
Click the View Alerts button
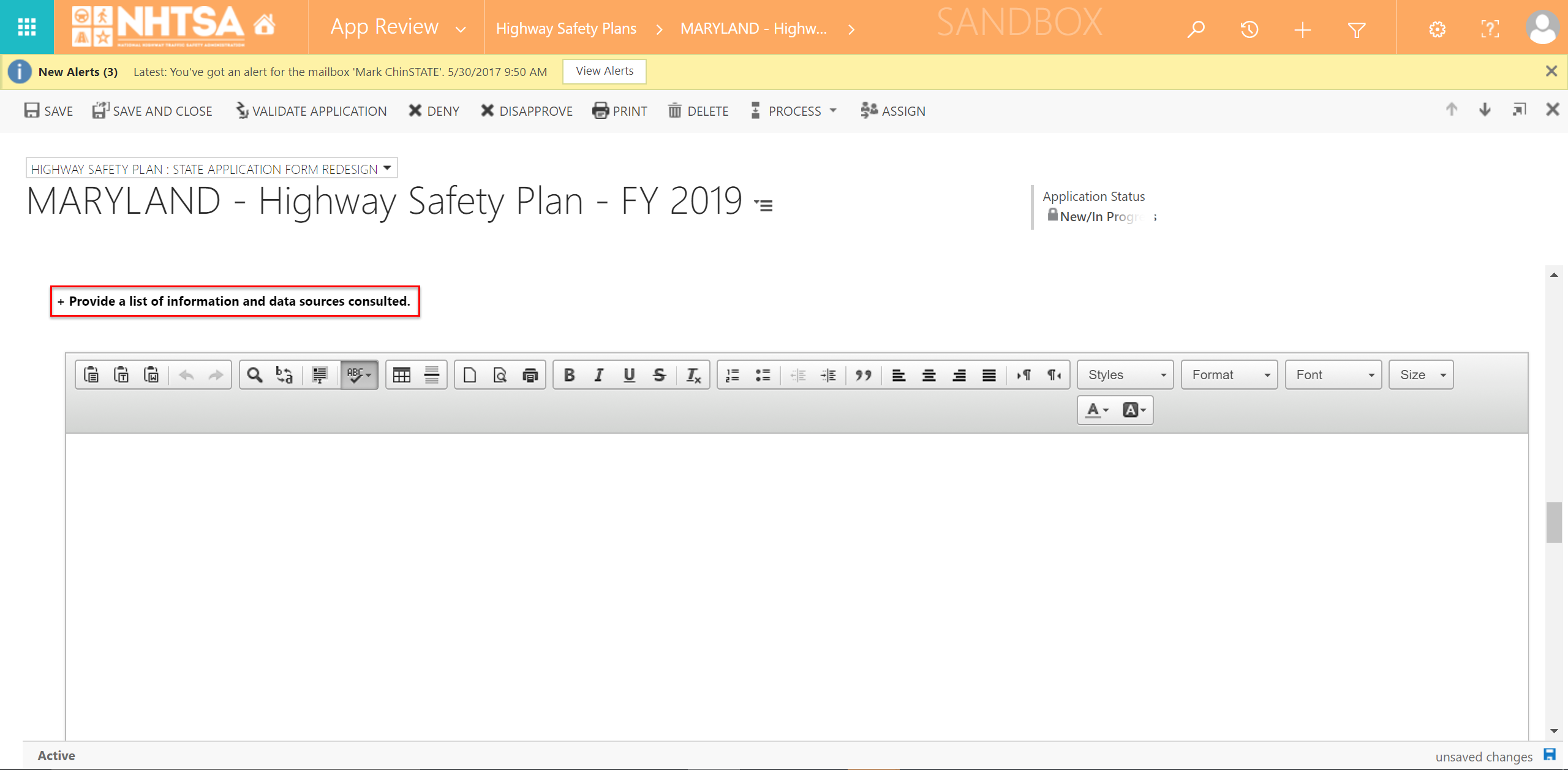pos(605,71)
